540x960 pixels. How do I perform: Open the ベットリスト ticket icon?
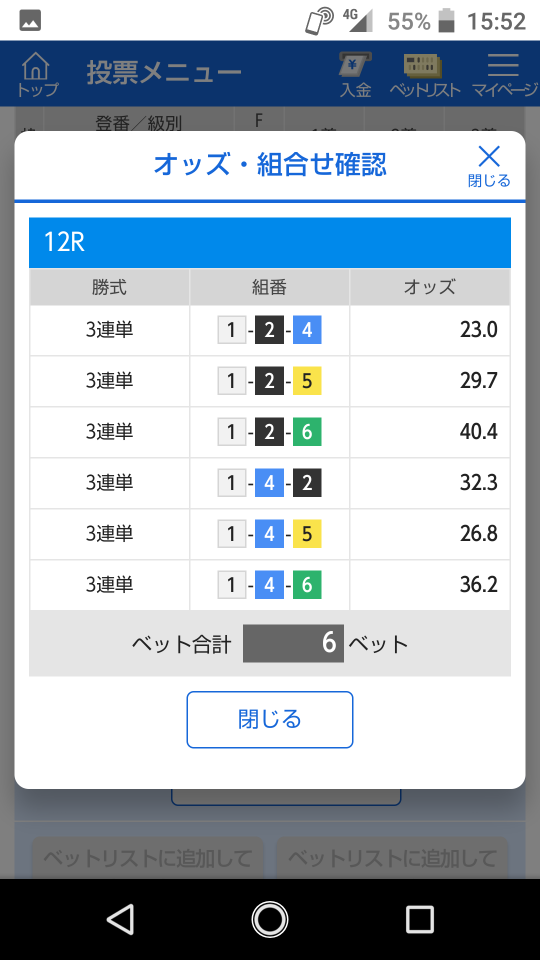[425, 73]
